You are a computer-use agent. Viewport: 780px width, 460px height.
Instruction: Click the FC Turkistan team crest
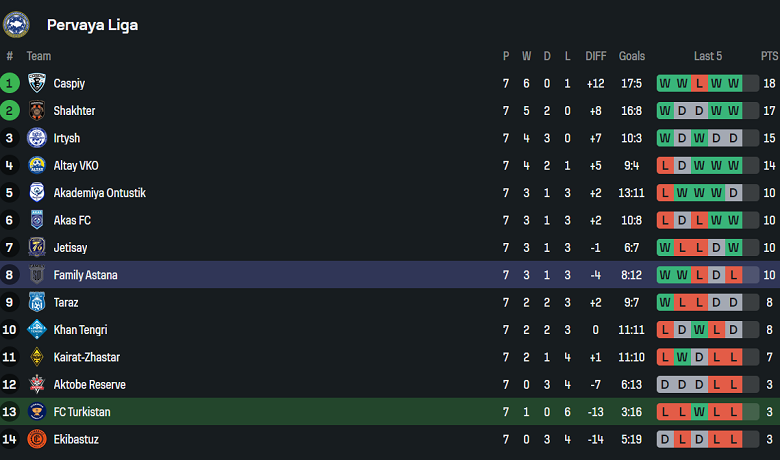37,412
